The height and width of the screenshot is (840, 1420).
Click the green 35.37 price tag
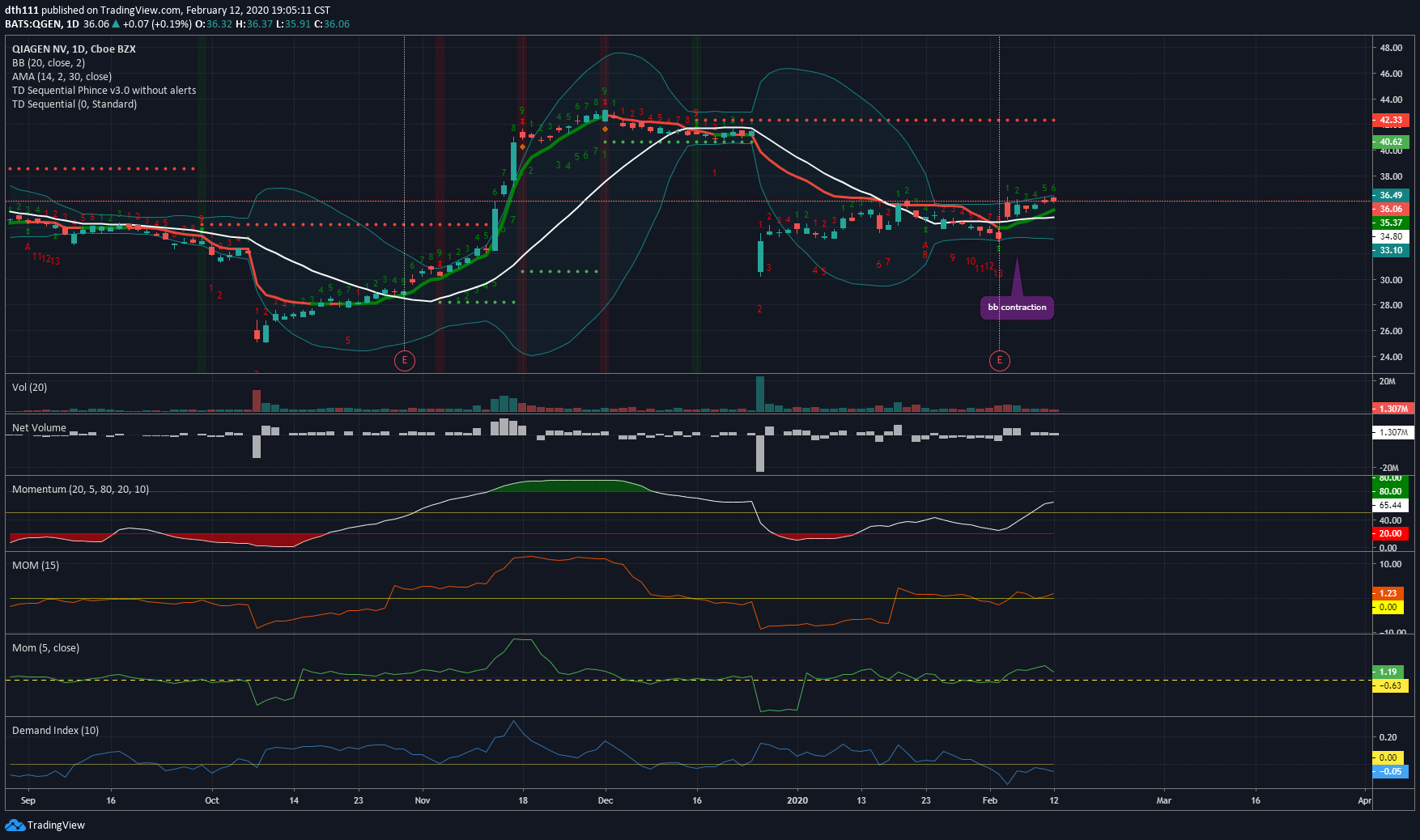(x=1391, y=223)
